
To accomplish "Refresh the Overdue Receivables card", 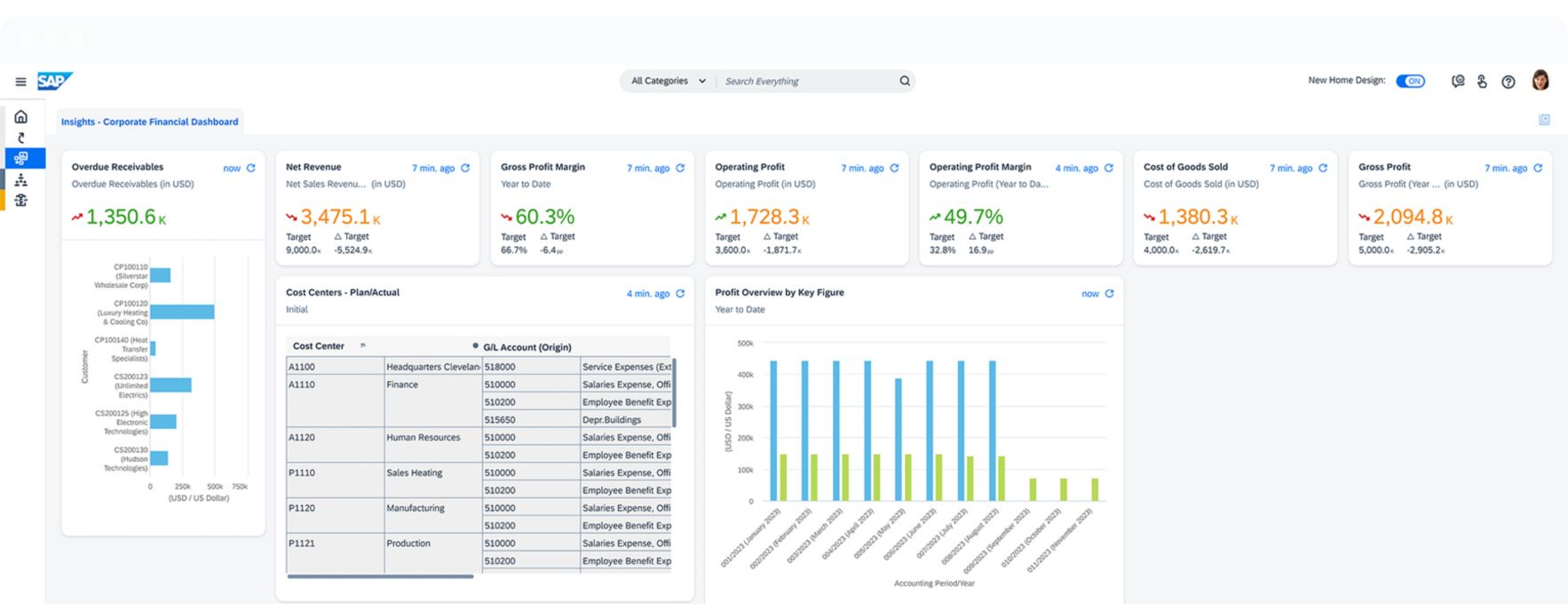I will coord(251,168).
